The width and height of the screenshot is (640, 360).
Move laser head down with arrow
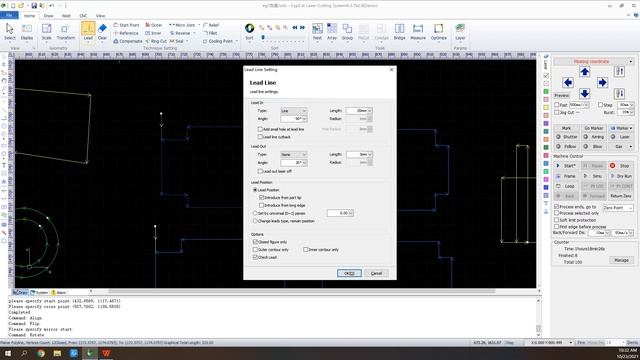click(x=584, y=93)
